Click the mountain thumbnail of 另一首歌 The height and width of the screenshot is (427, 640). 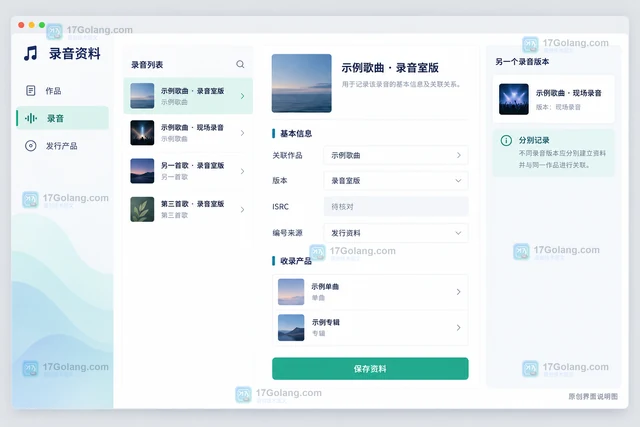(x=142, y=171)
